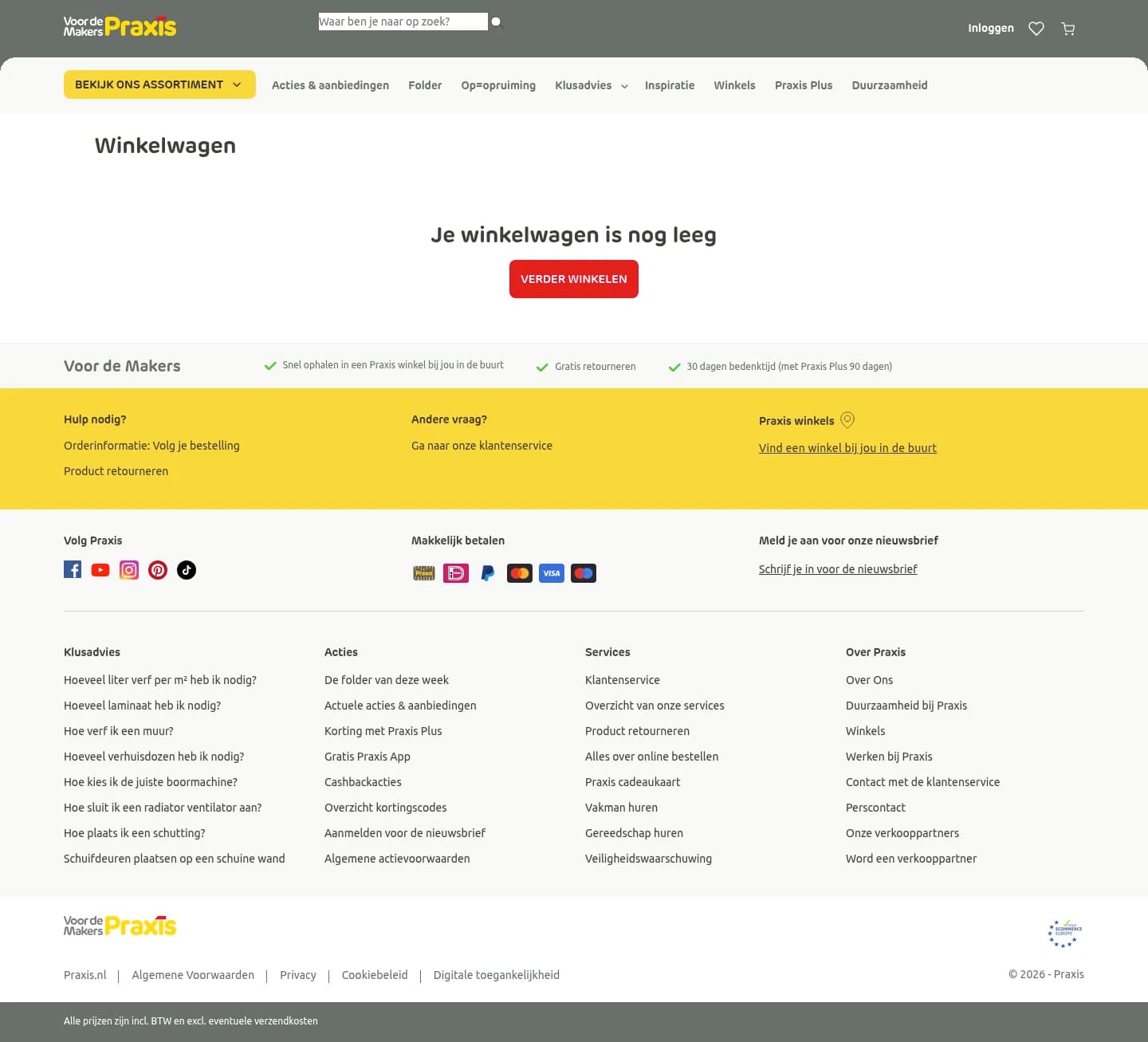Select the PayPal payment icon

click(487, 572)
